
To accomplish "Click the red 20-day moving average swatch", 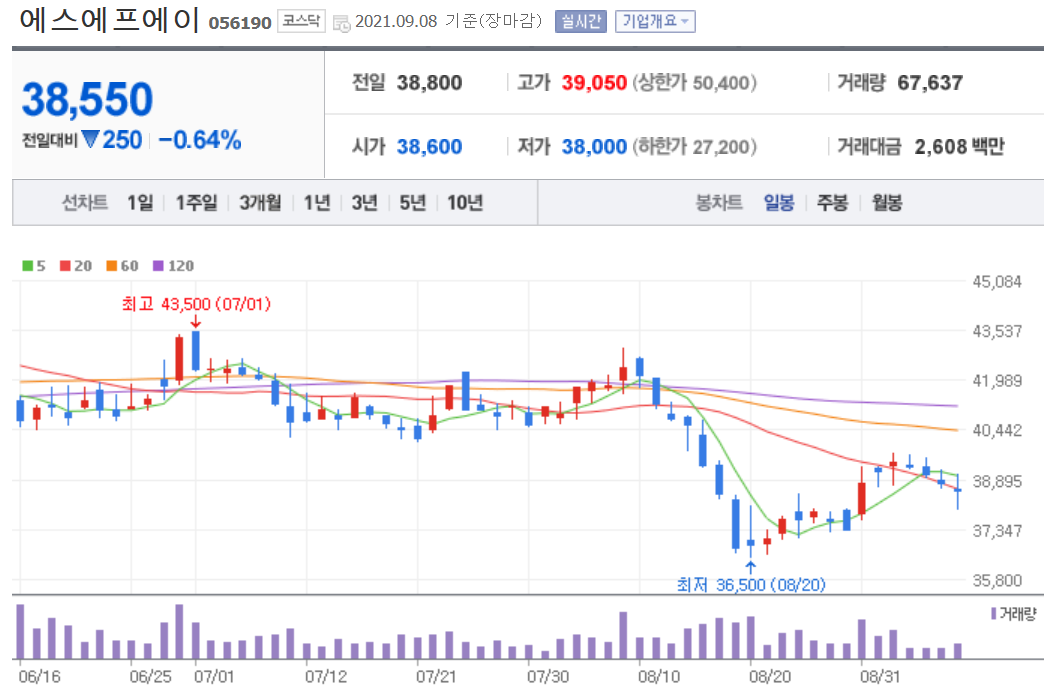I will tap(65, 266).
